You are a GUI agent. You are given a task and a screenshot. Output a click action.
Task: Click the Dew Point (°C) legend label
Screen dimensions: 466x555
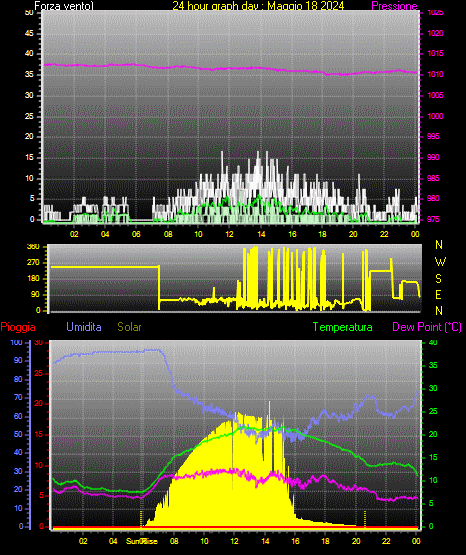click(x=427, y=327)
